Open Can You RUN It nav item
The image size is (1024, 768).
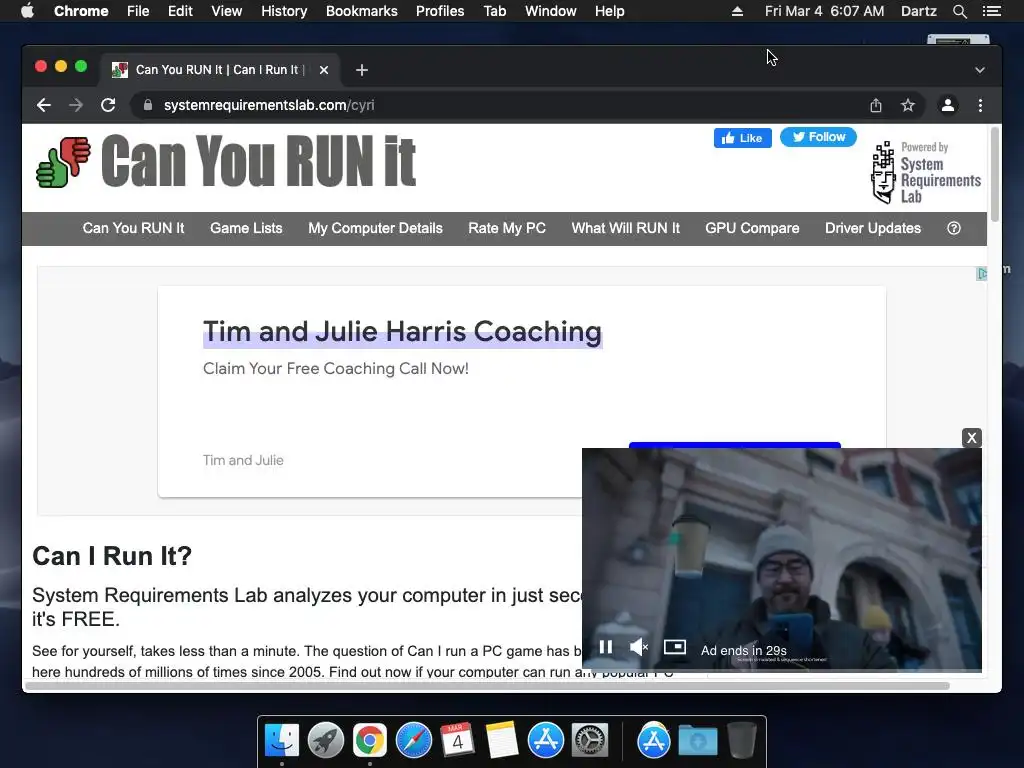point(133,228)
